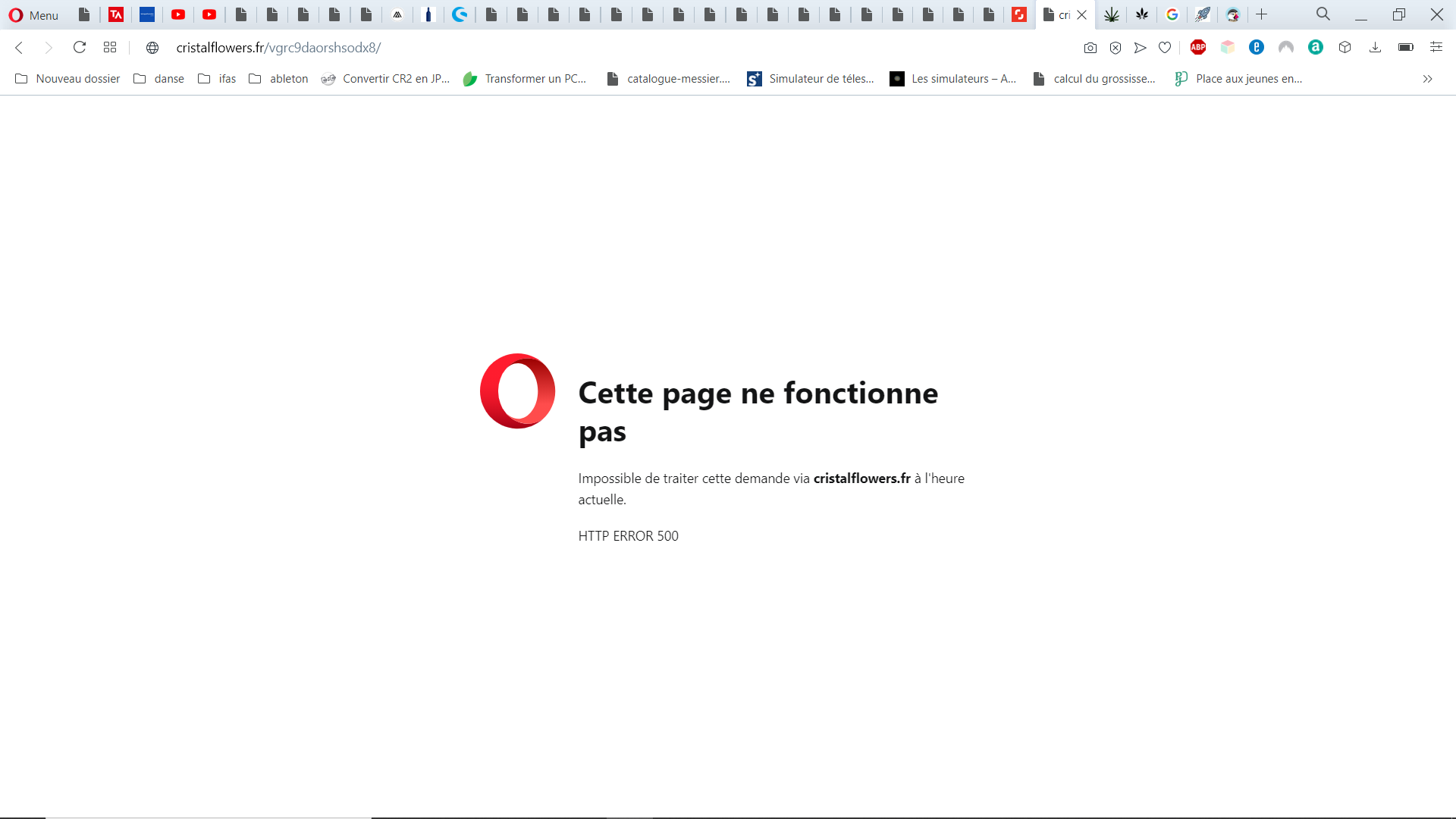Screen dimensions: 1456x819
Task: Click the send page flow icon
Action: click(x=1140, y=48)
